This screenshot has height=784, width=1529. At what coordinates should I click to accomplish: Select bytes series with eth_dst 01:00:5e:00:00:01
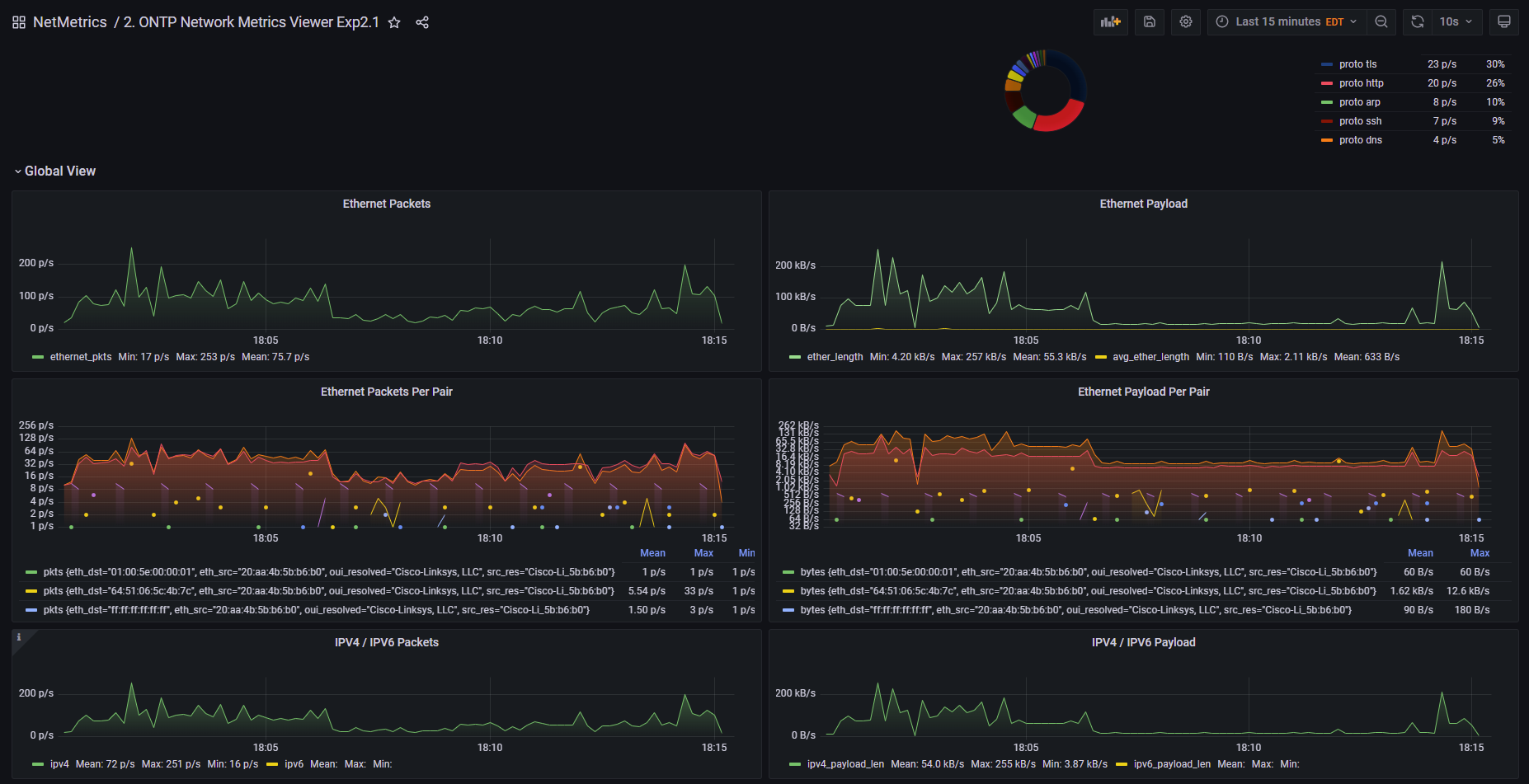(x=1089, y=572)
